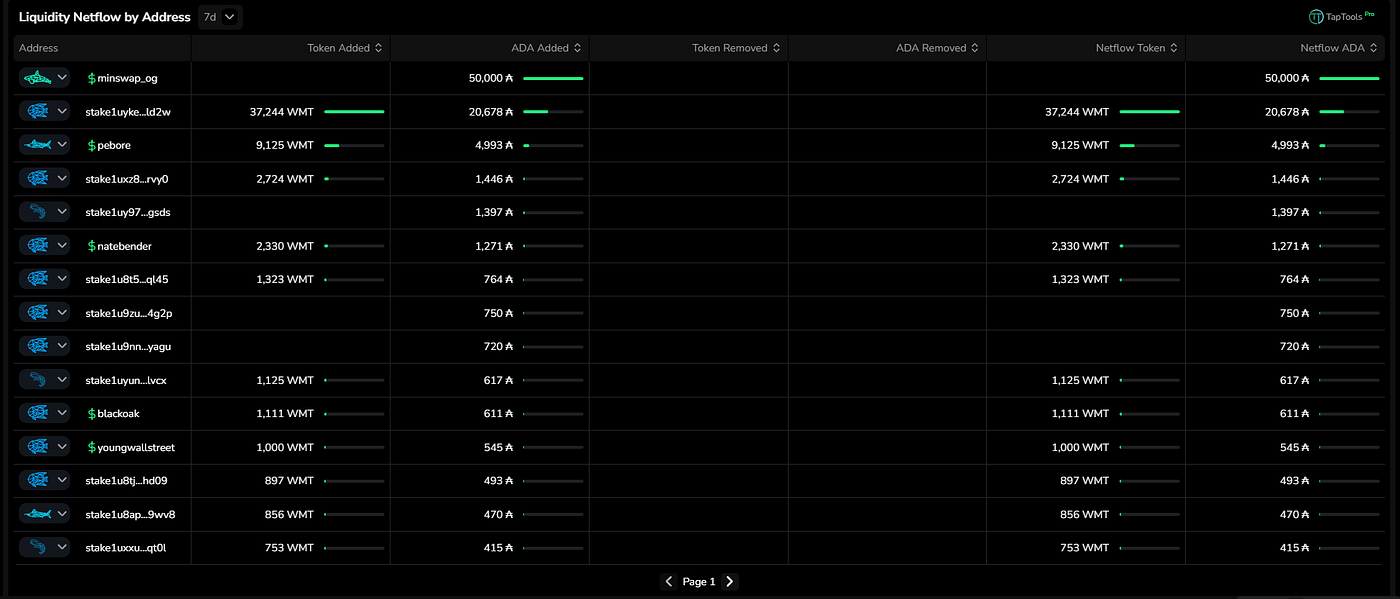
Task: Click the 20,678 ADA Added value
Action: click(x=491, y=112)
